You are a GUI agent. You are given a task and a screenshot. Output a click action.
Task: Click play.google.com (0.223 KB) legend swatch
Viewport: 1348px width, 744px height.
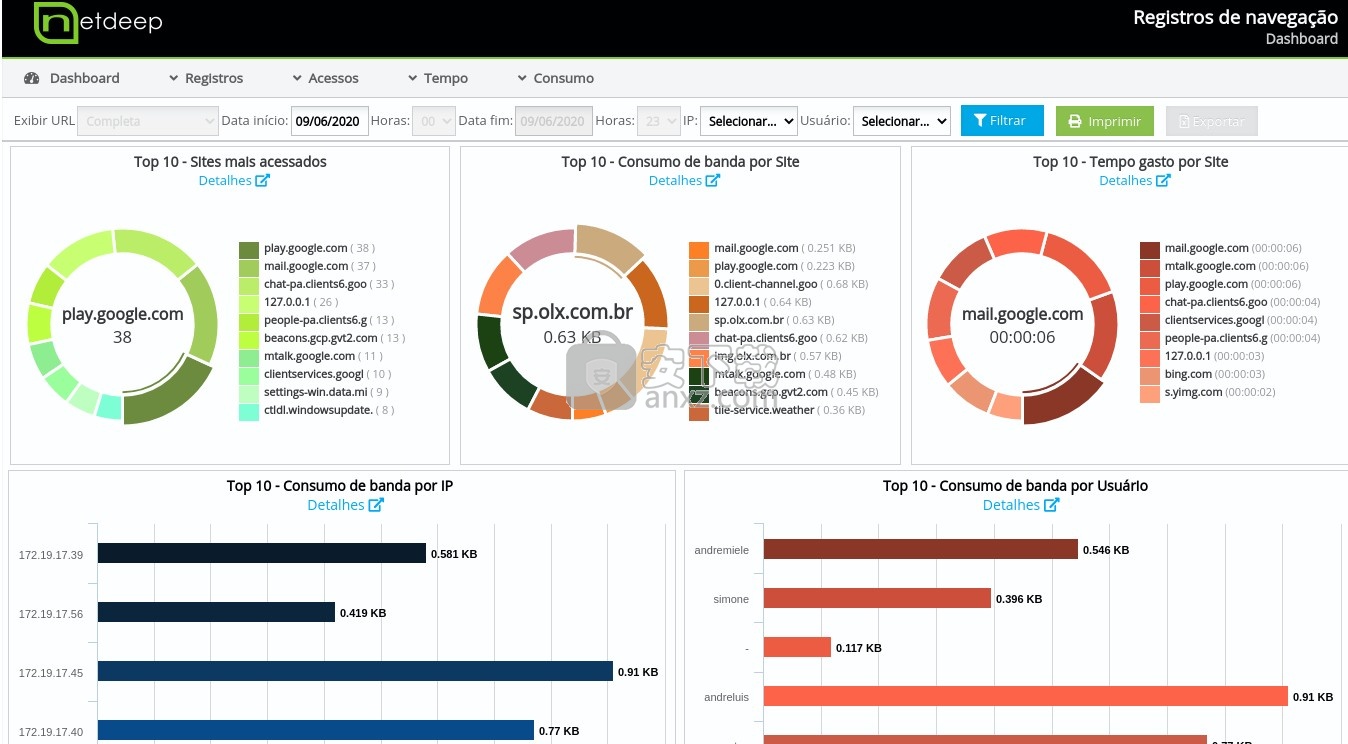tap(699, 267)
